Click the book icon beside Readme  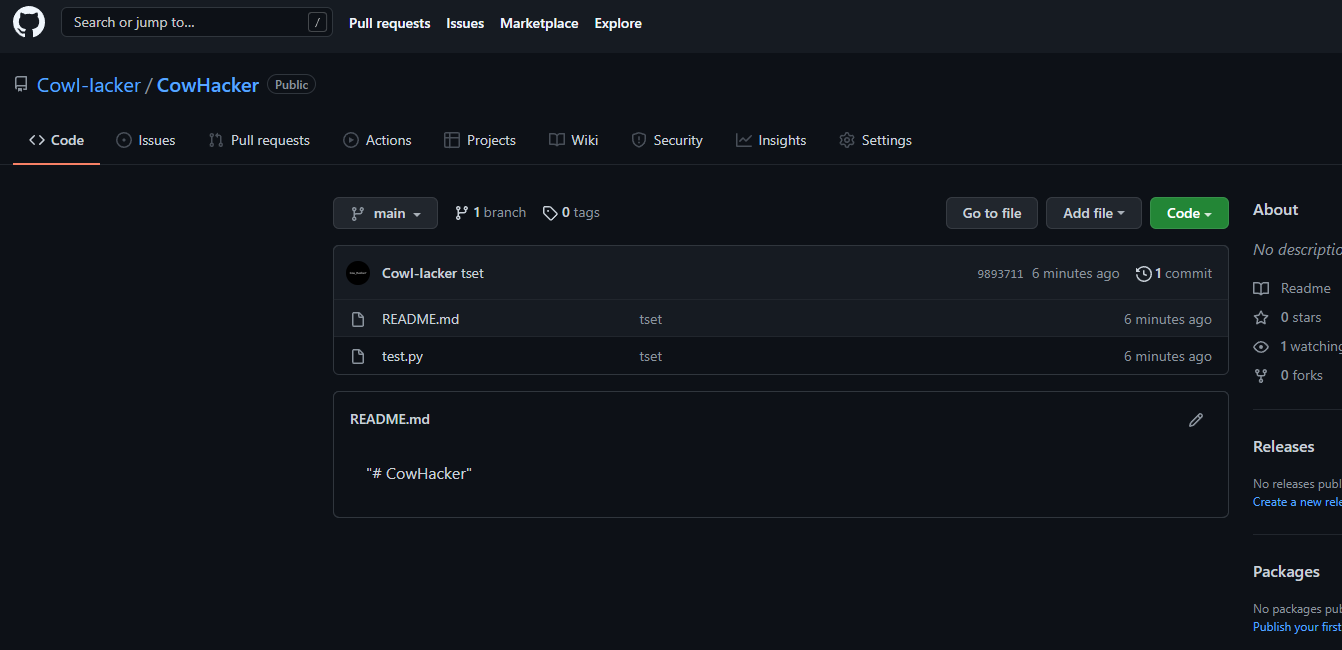pos(1261,288)
